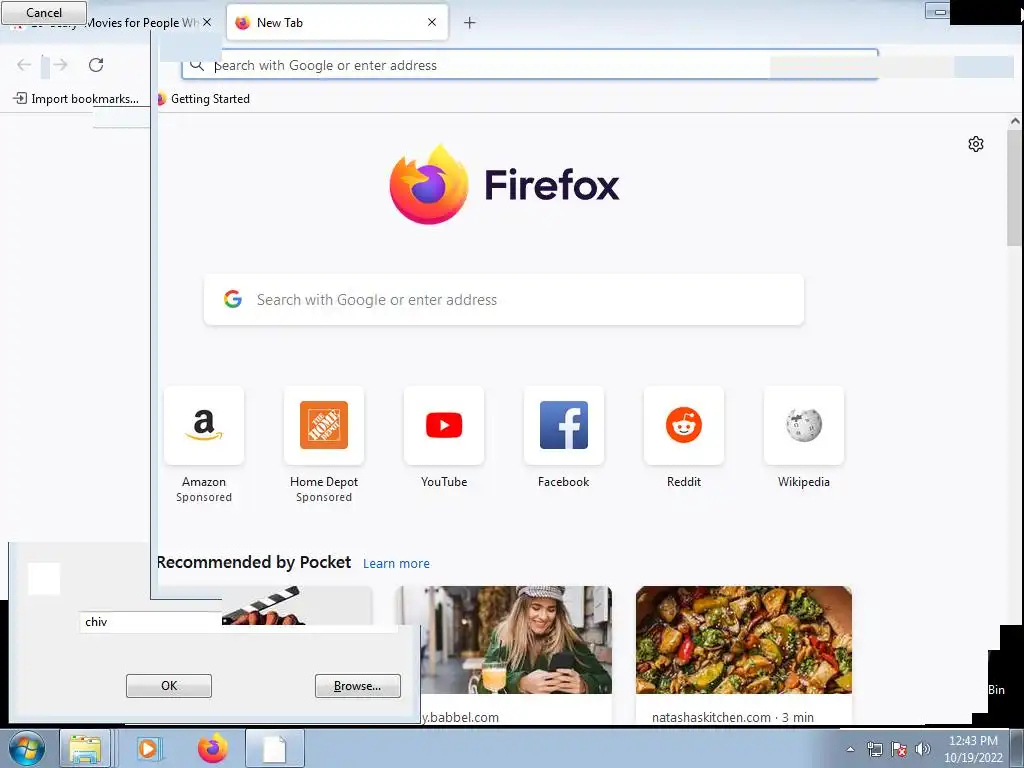This screenshot has width=1024, height=768.
Task: Open the babbel.com Pocket story thumbnail
Action: click(504, 640)
